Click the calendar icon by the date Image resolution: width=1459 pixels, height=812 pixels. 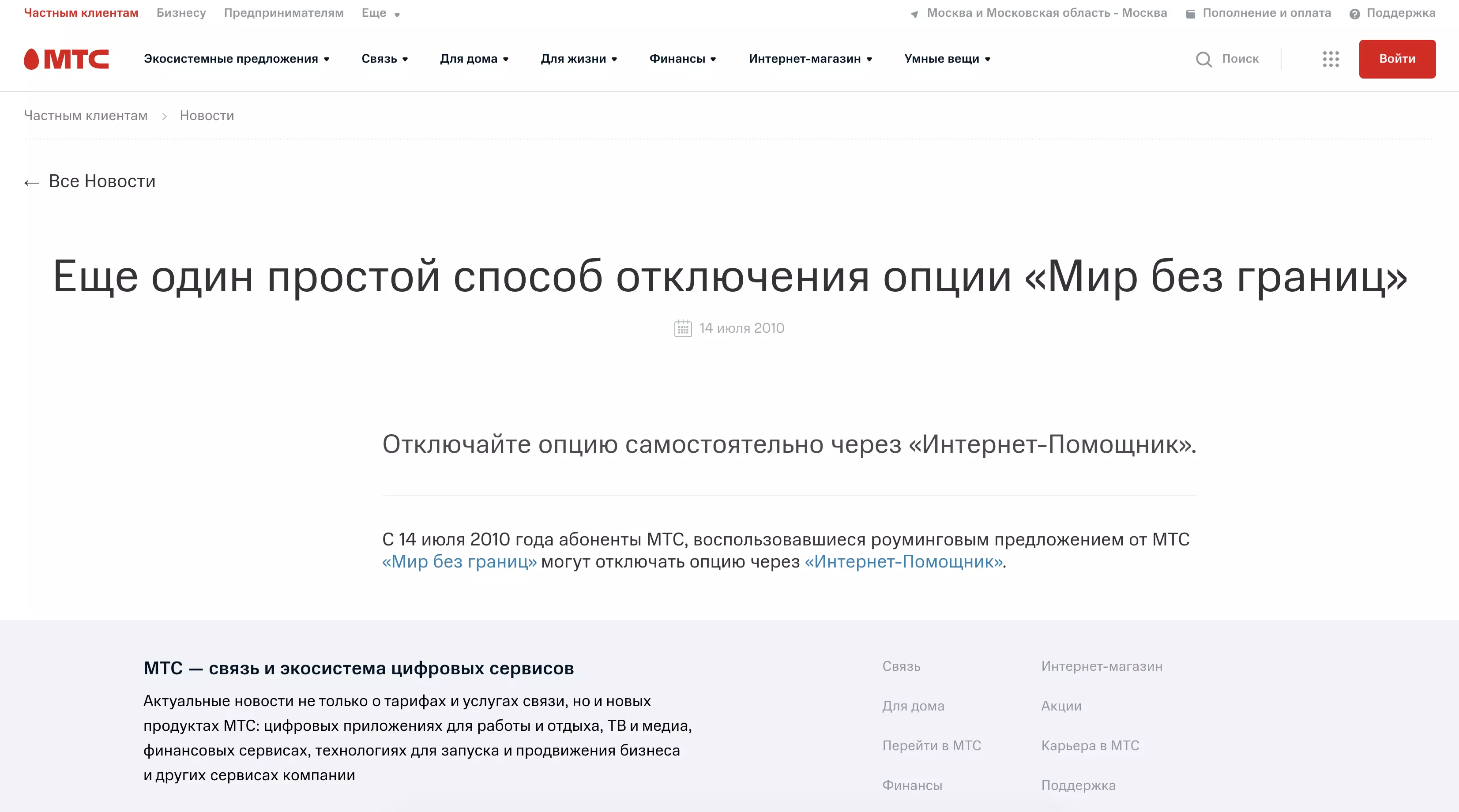(x=682, y=328)
